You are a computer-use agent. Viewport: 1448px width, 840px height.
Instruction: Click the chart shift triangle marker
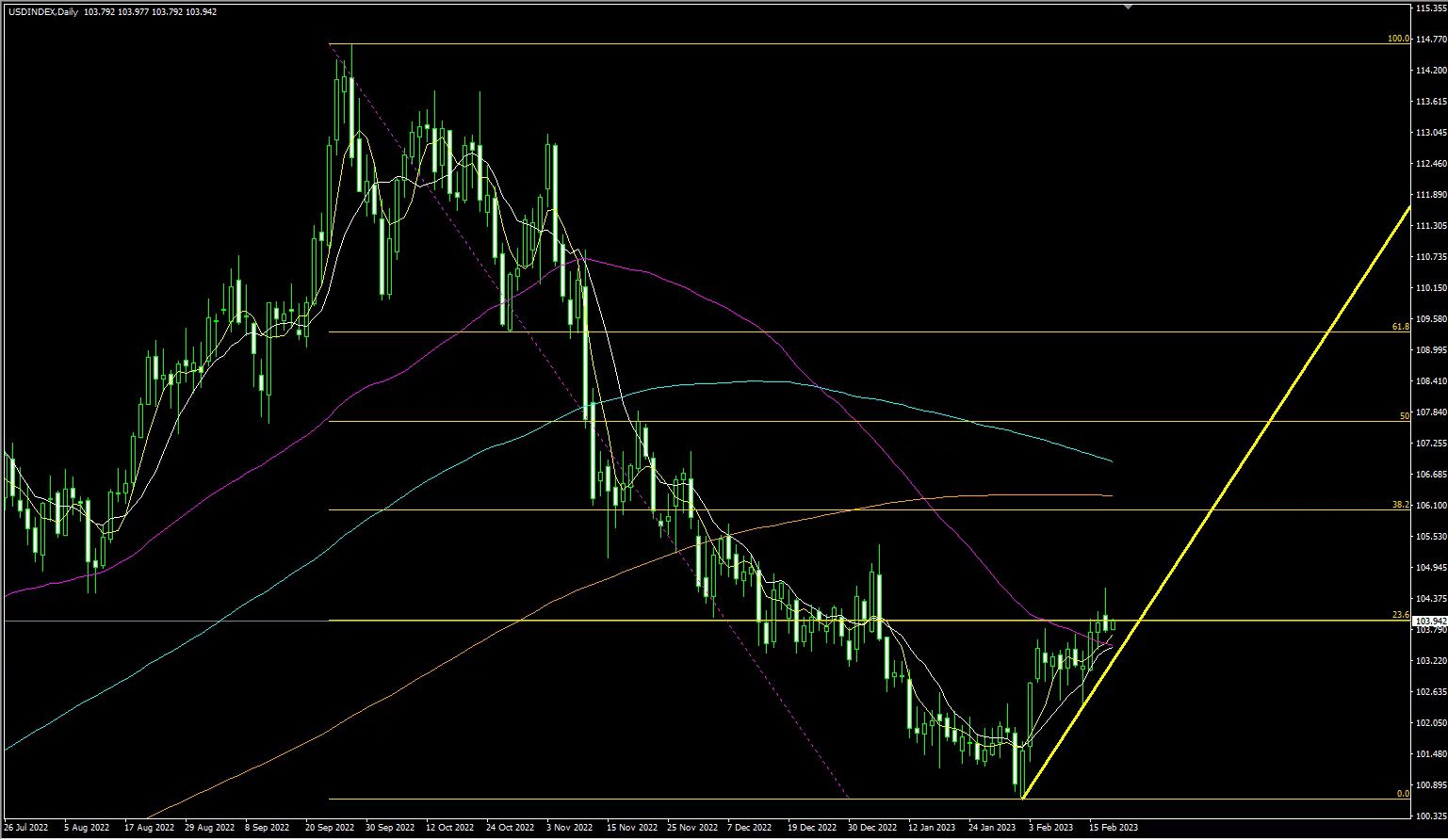coord(1128,6)
